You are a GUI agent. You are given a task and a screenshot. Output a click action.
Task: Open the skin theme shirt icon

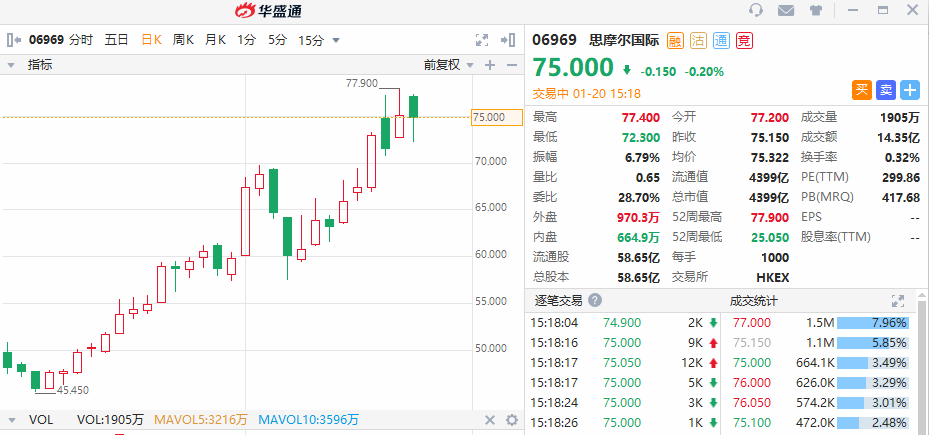pyautogui.click(x=817, y=10)
